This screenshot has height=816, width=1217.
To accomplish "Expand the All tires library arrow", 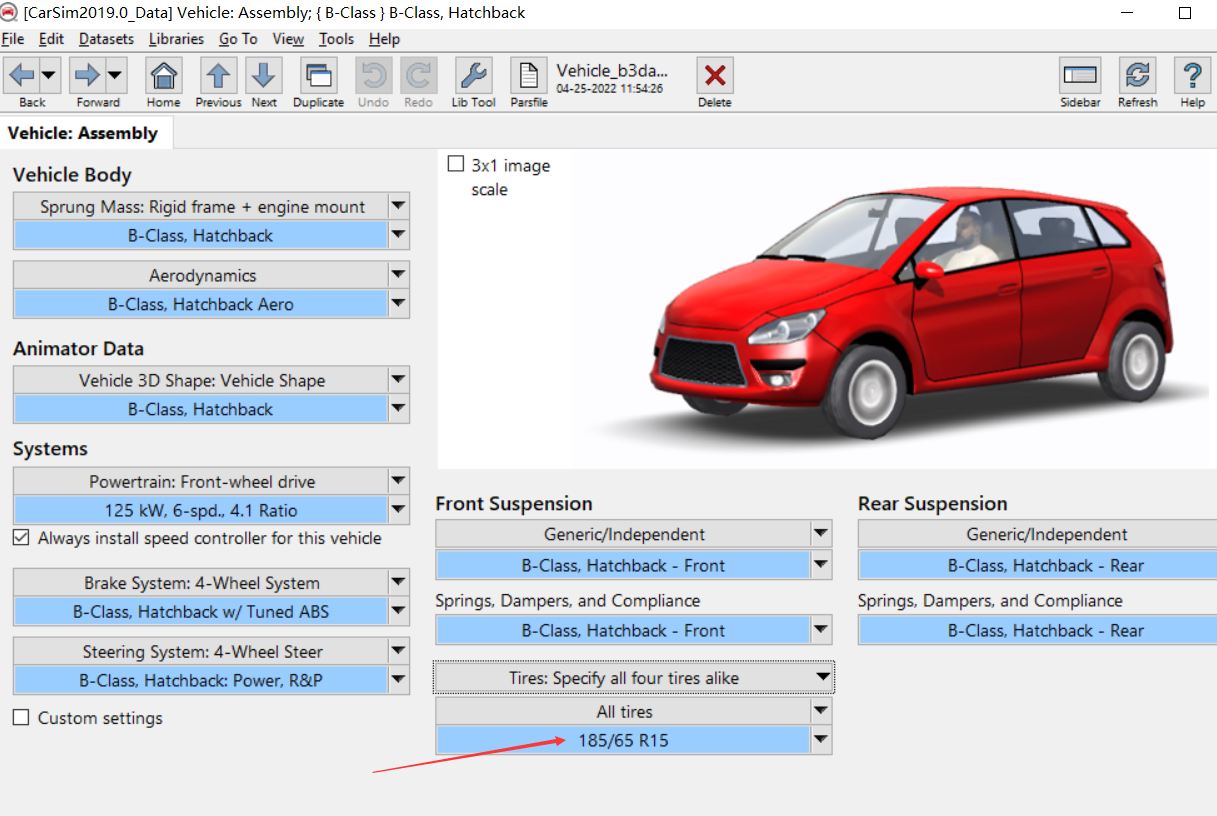I will [821, 711].
